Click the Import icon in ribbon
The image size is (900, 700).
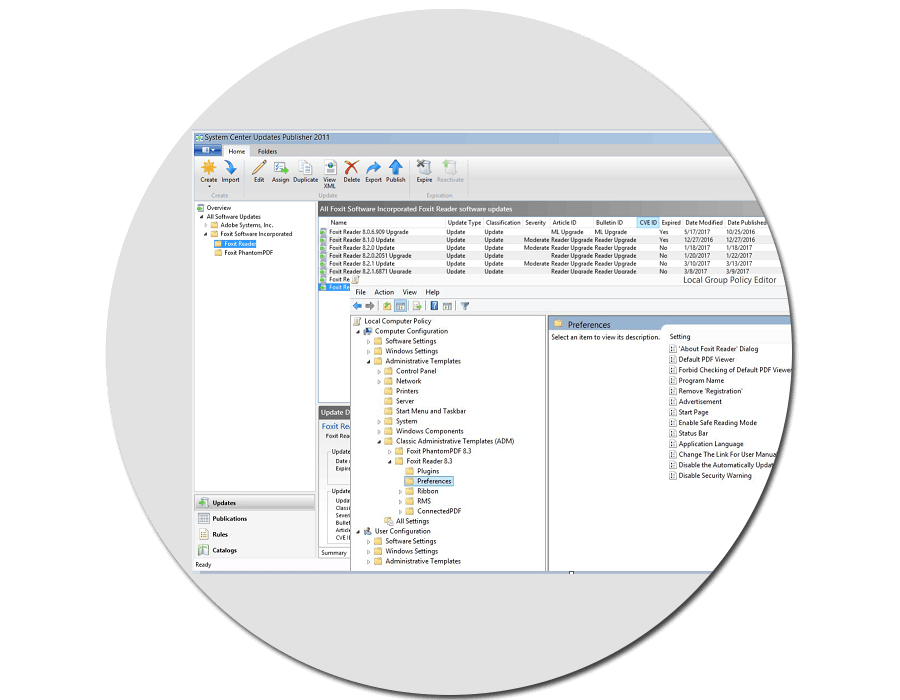230,168
